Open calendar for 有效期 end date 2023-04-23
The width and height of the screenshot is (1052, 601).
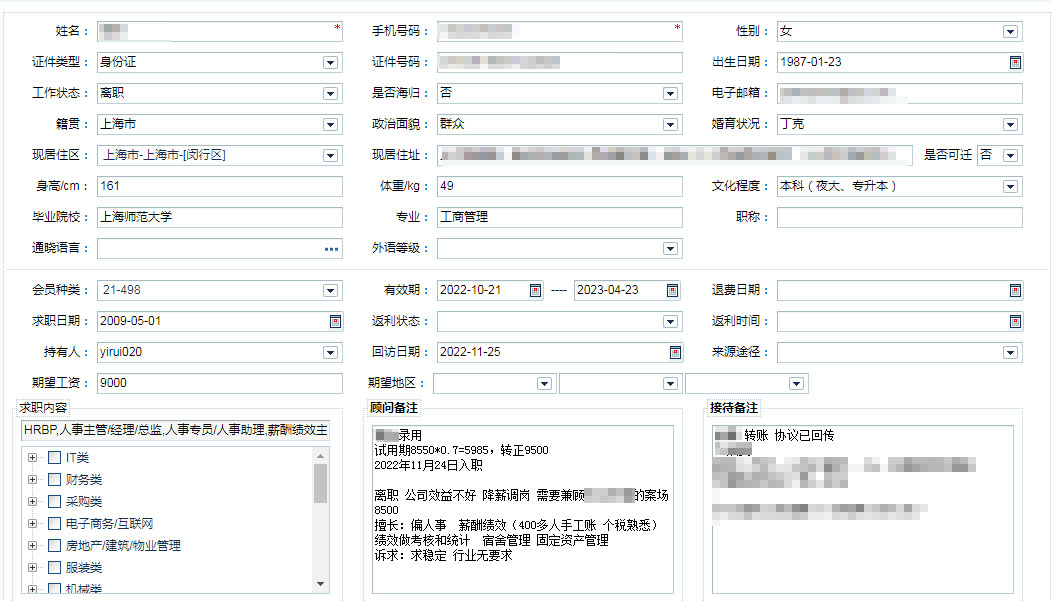coord(672,290)
